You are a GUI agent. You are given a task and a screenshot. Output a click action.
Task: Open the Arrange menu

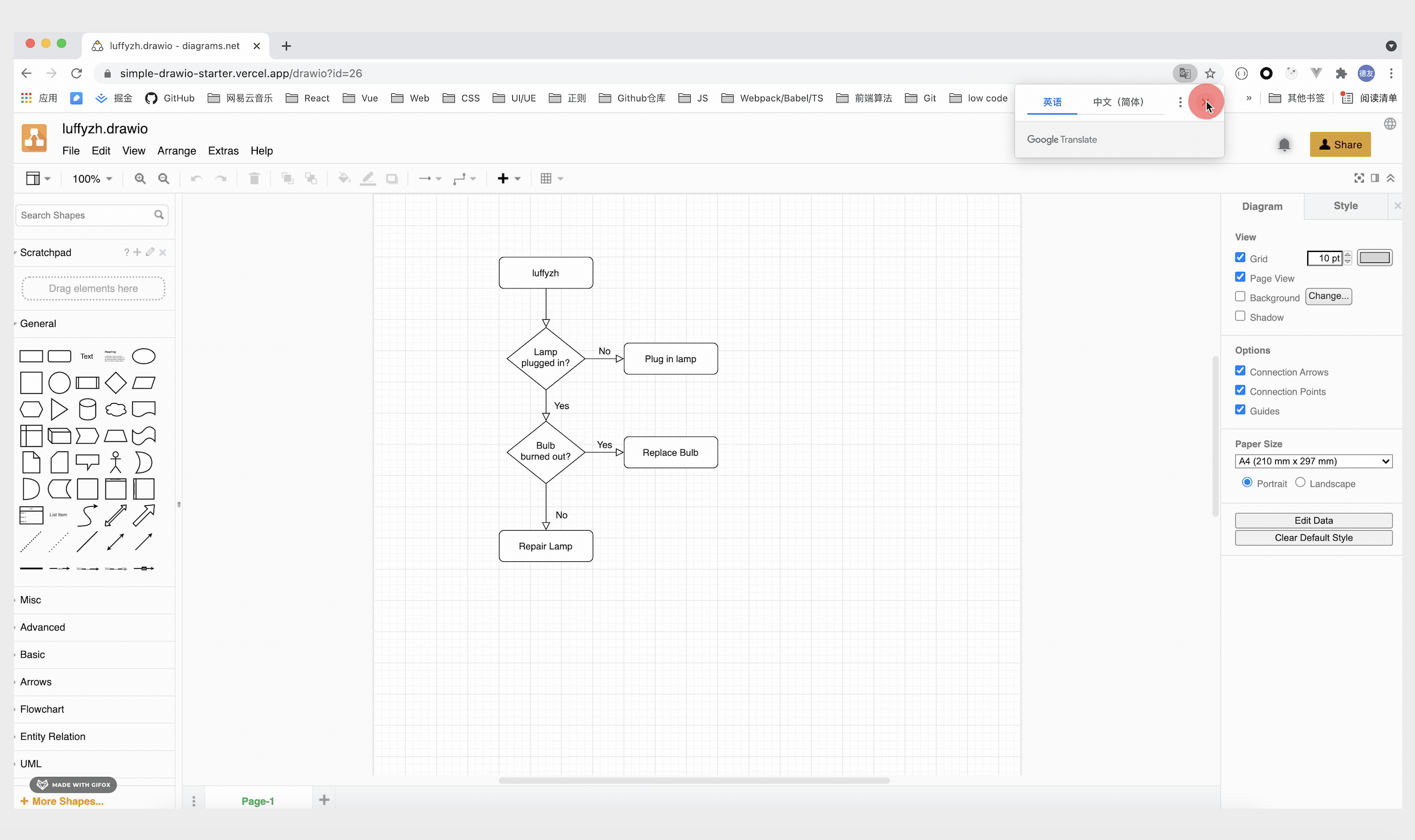177,151
